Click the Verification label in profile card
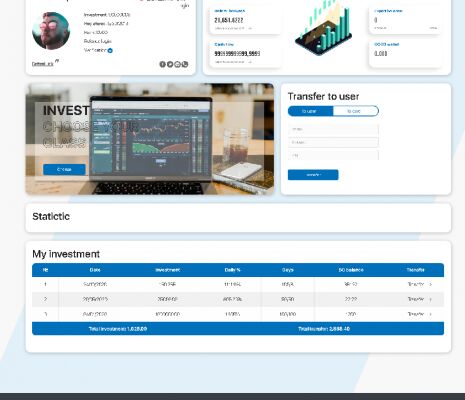This screenshot has width=465, height=400. (95, 50)
